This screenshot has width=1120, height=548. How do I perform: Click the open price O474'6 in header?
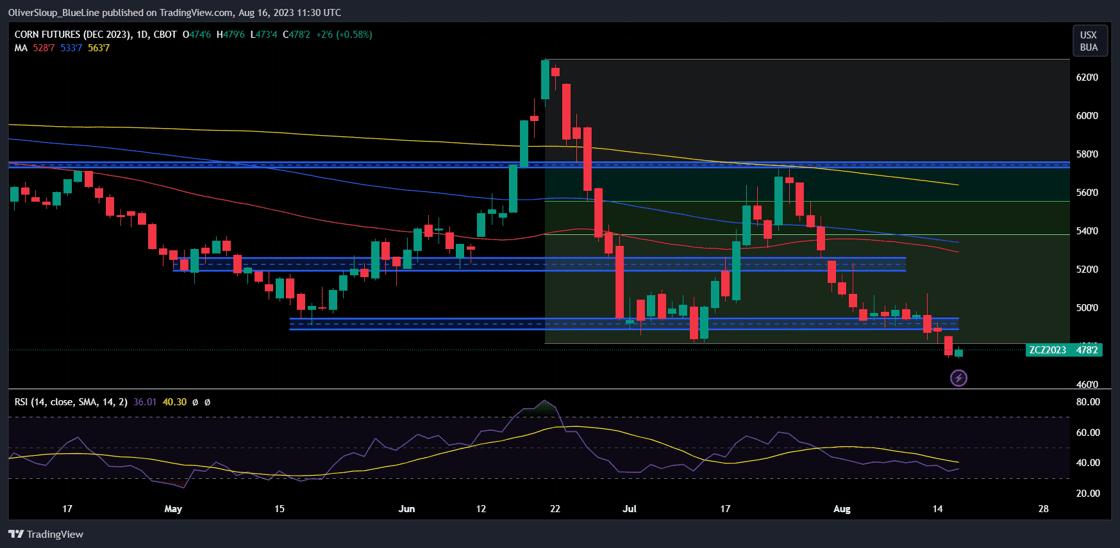coord(198,34)
